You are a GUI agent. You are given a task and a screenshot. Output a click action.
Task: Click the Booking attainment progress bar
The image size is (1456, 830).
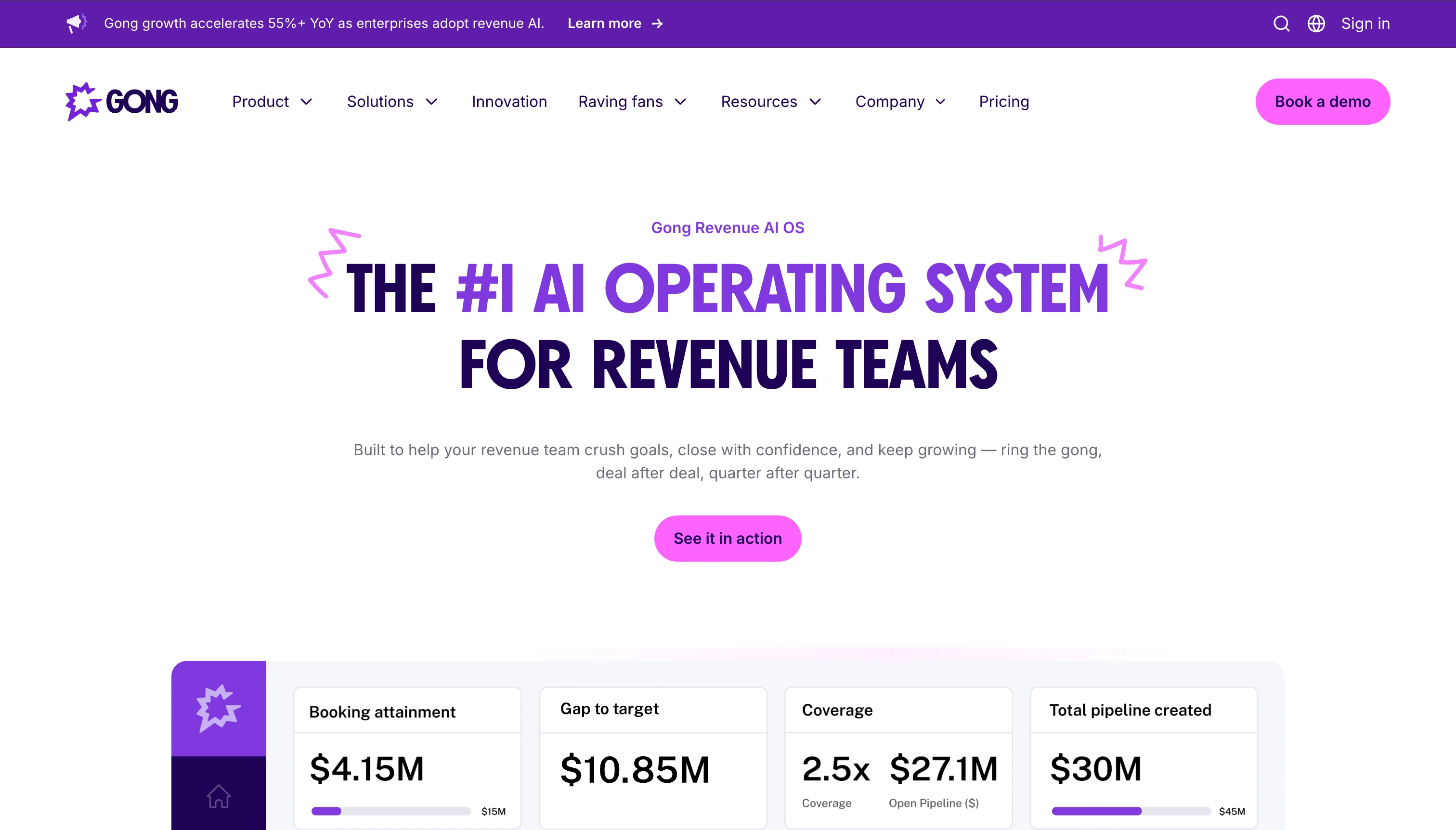pyautogui.click(x=391, y=811)
